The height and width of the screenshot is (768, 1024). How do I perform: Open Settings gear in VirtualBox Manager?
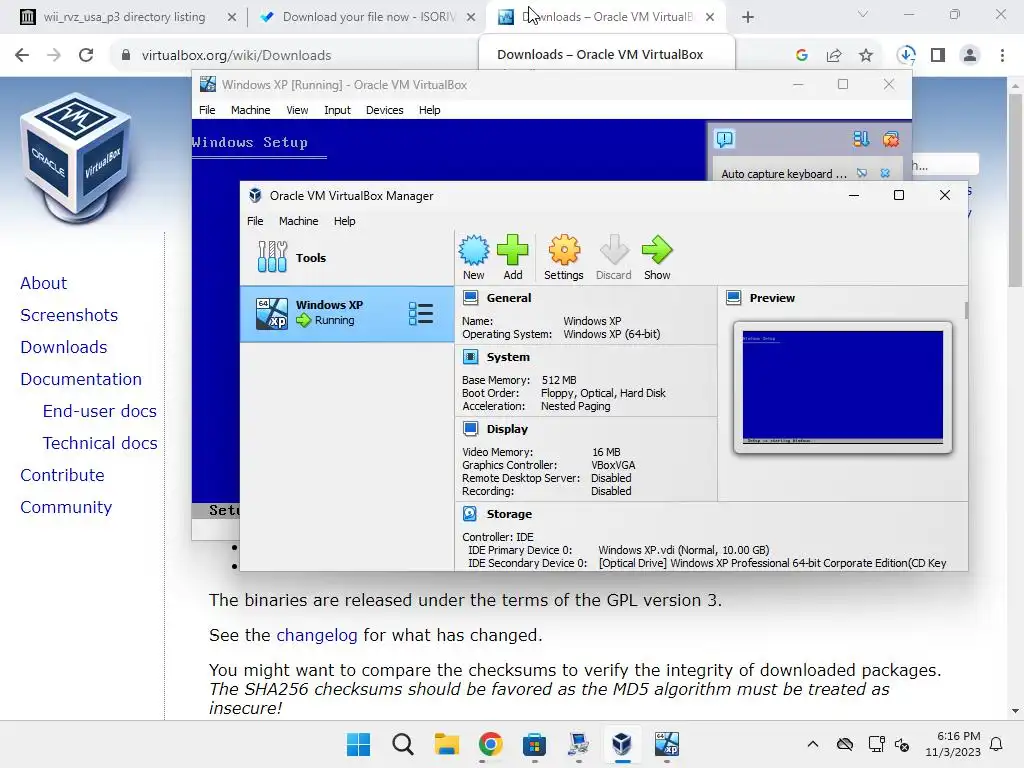point(564,258)
